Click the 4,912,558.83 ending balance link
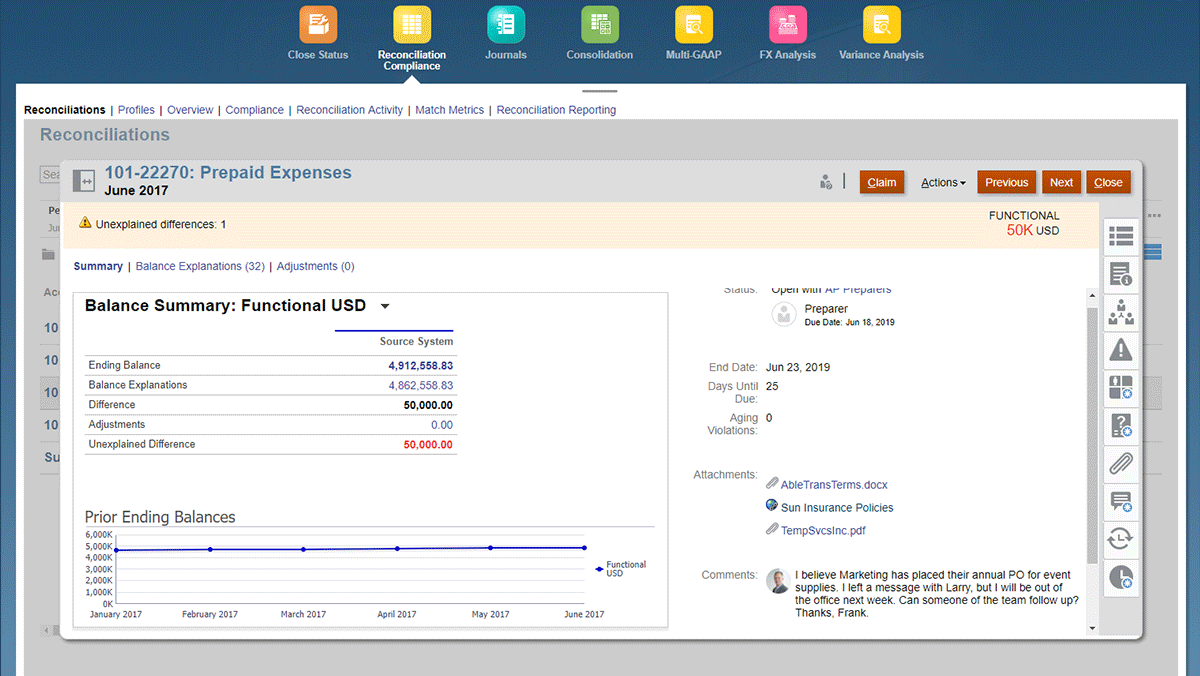Screen dimensions: 1200x676 tap(420, 365)
